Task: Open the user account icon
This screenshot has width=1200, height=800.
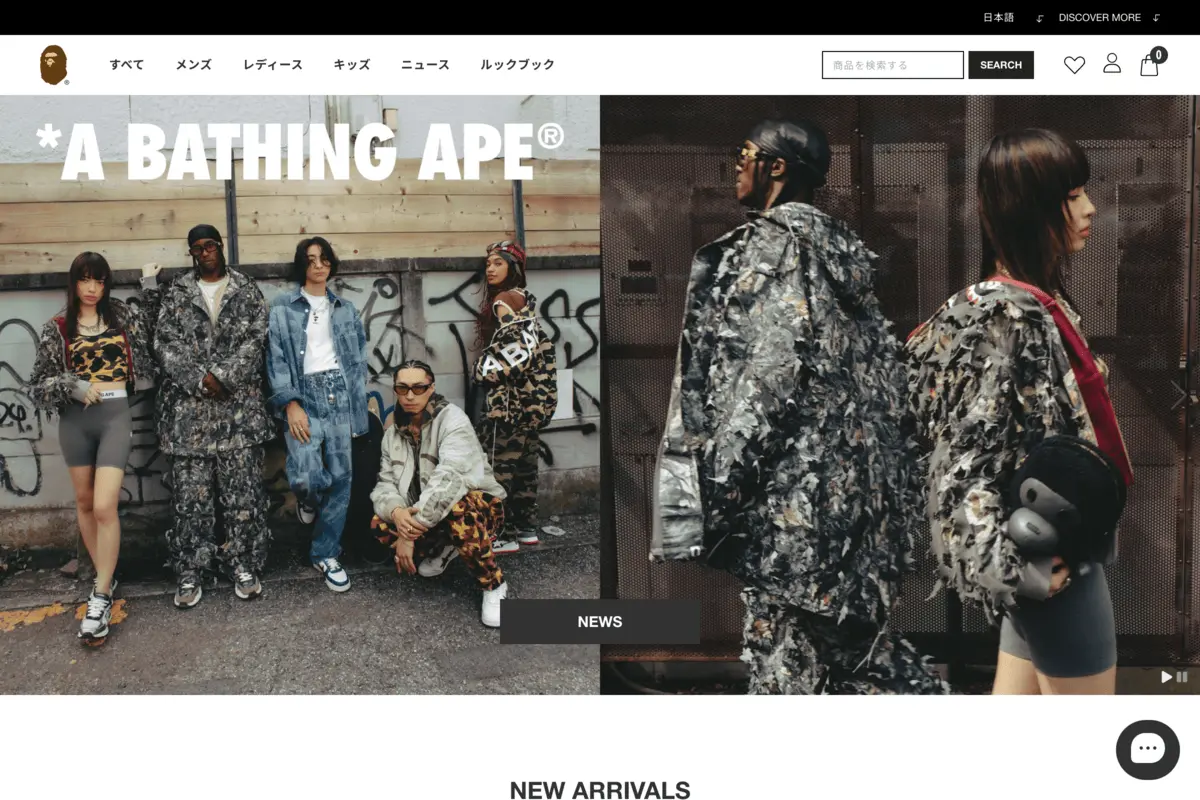Action: (x=1112, y=64)
